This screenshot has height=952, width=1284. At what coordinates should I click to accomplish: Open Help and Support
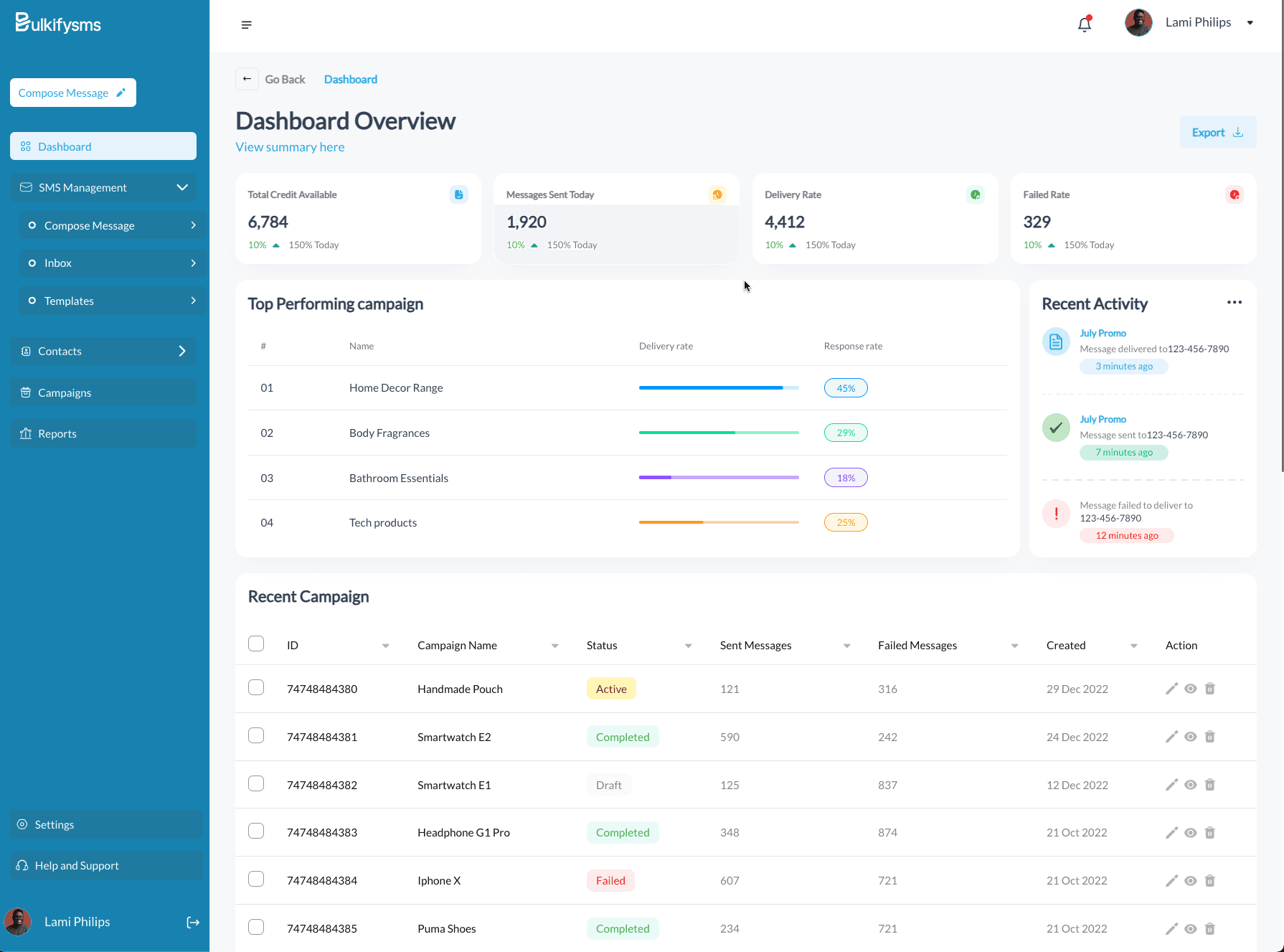tap(106, 866)
